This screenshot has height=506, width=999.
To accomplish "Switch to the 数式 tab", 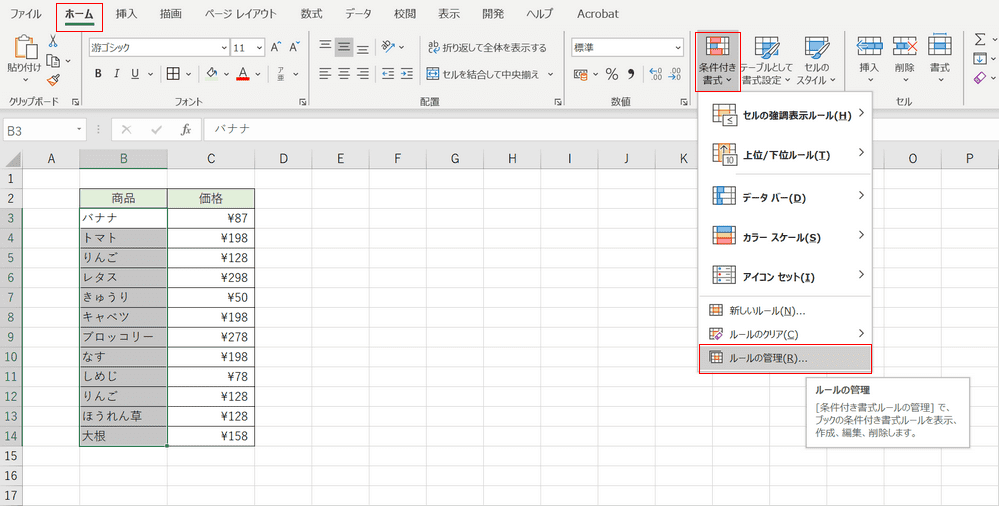I will tap(312, 13).
